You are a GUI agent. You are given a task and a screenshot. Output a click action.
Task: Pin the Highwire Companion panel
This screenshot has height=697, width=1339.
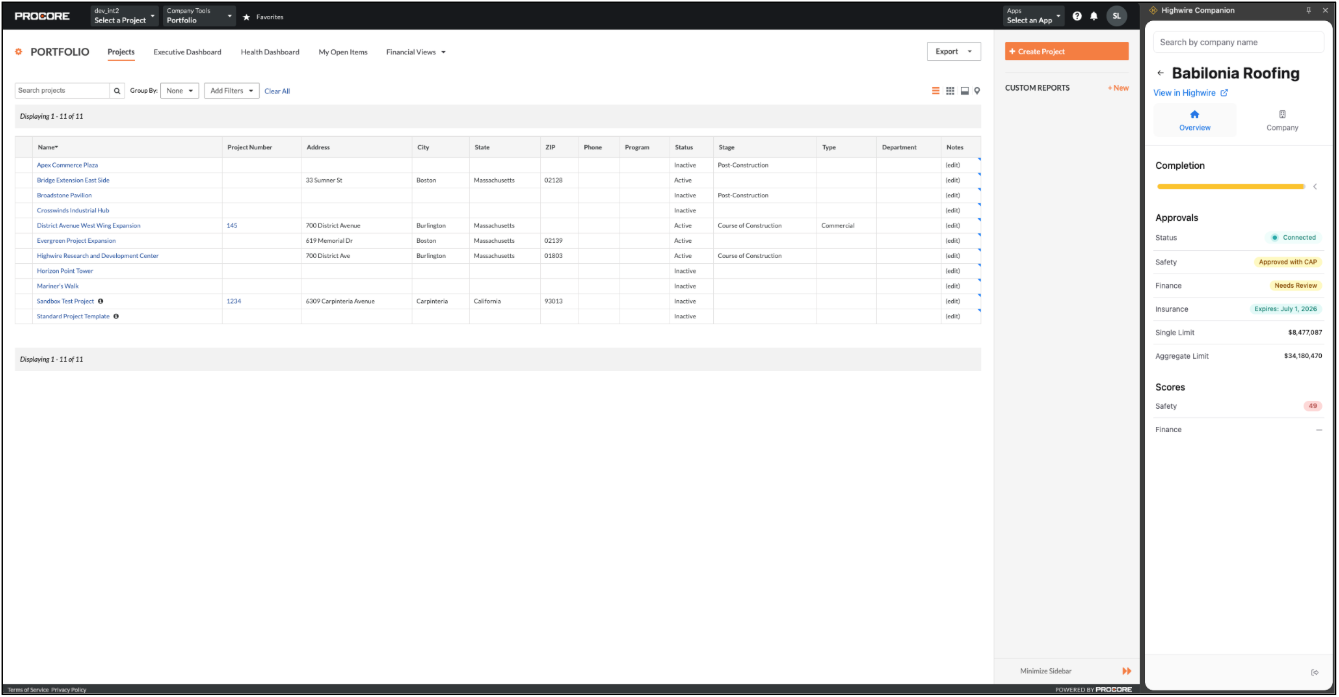[1309, 10]
